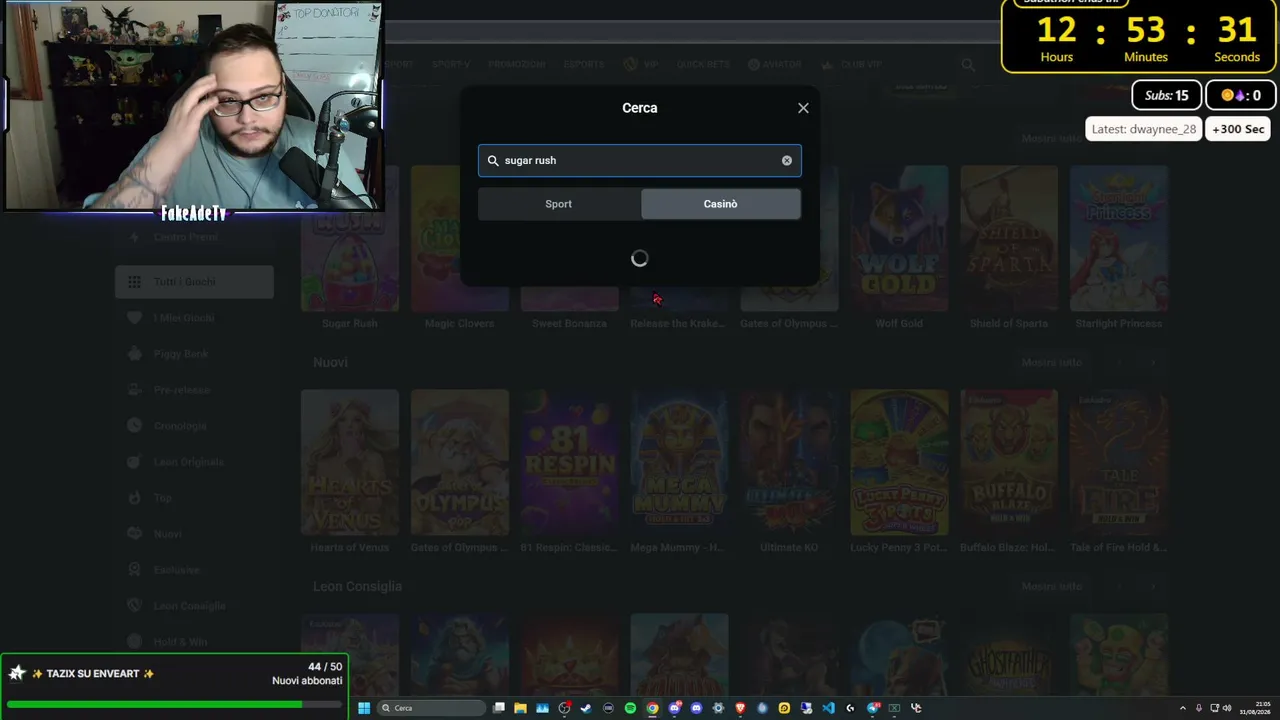Click the Cronologia history icon
This screenshot has width=1280, height=720.
[134, 426]
